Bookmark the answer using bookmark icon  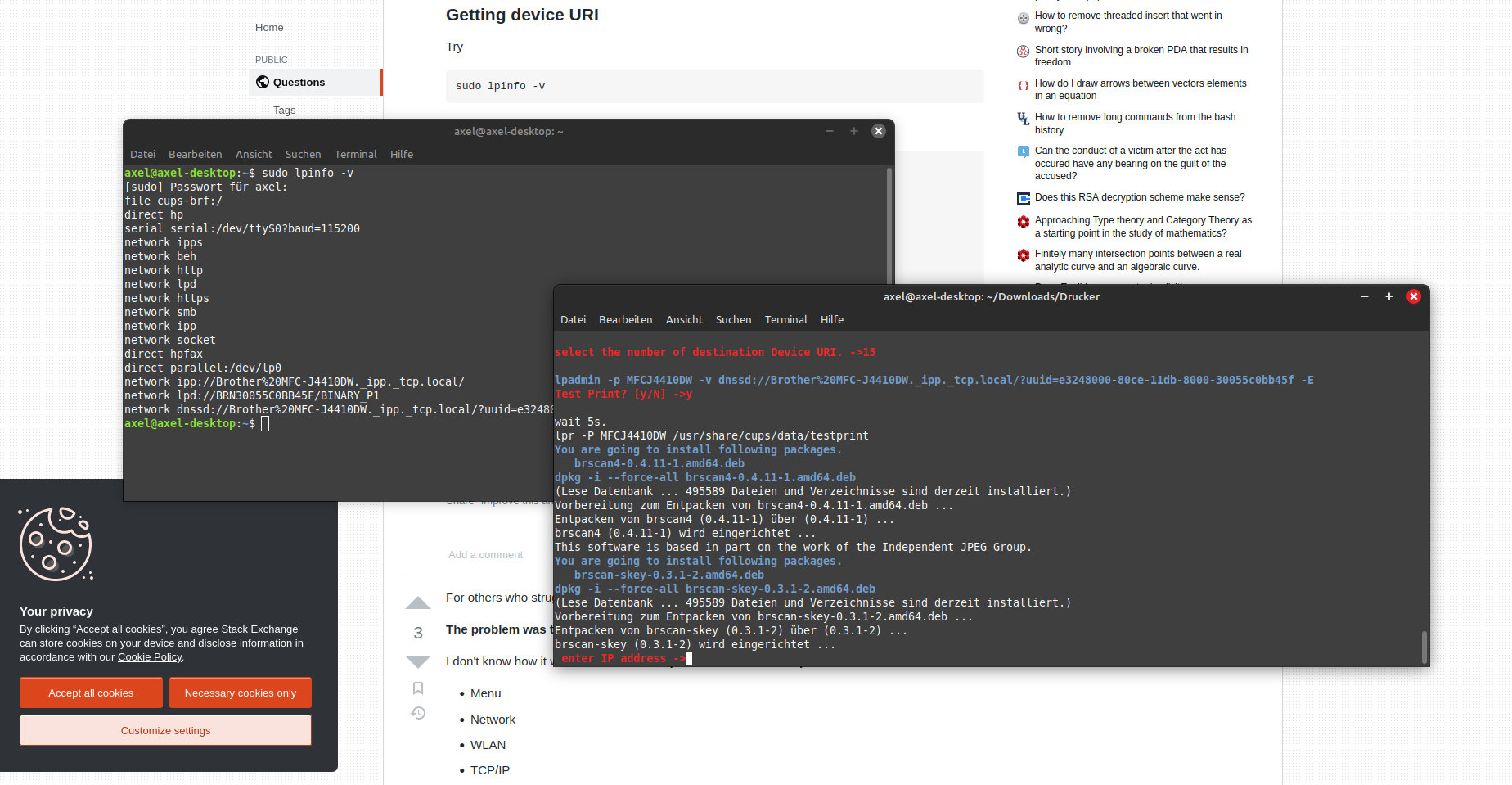coord(418,688)
